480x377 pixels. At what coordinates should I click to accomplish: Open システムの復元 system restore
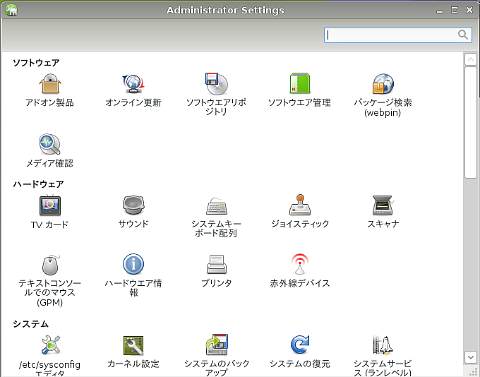coord(300,352)
